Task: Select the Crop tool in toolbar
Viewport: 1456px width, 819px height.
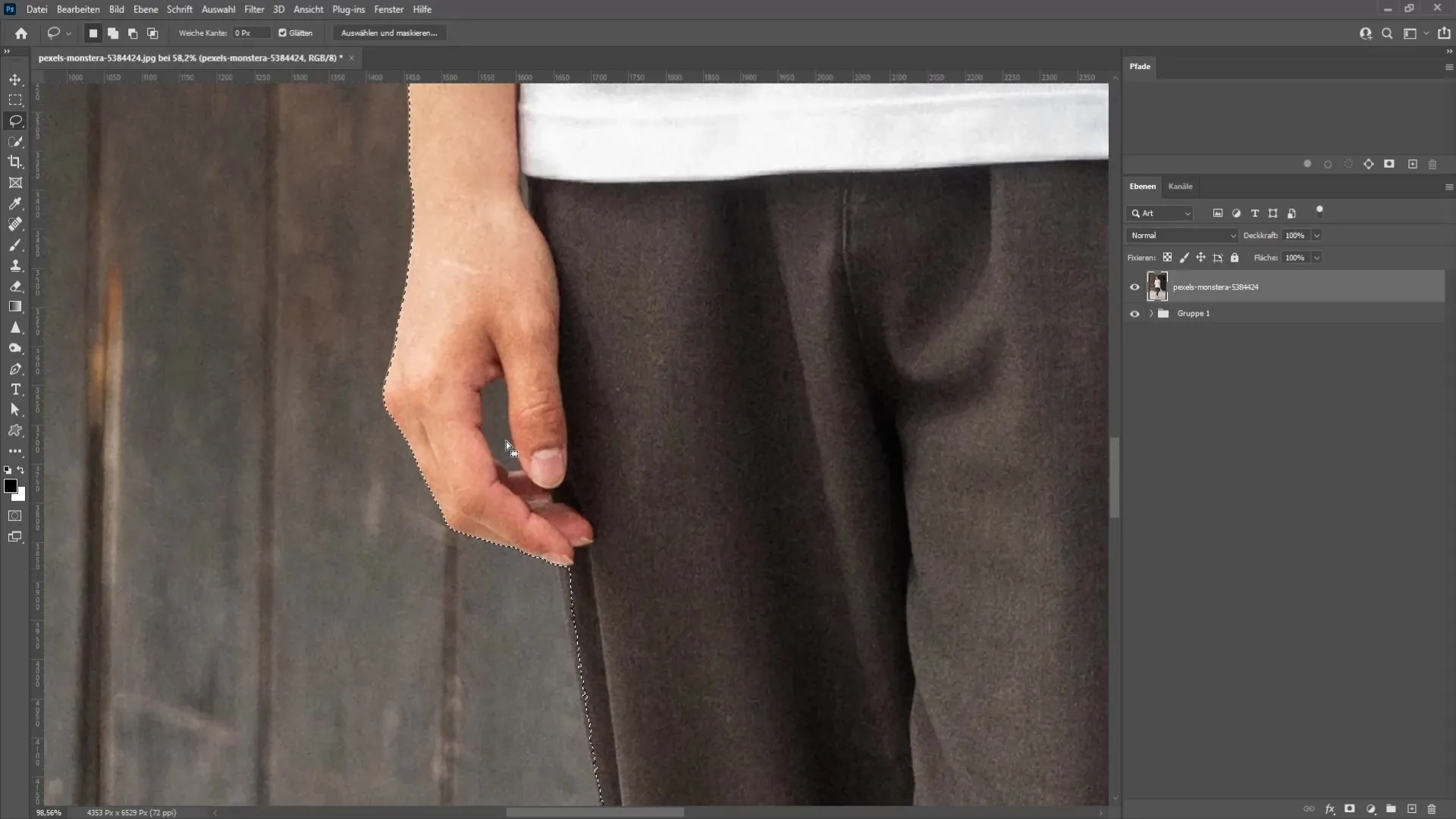Action: point(15,162)
